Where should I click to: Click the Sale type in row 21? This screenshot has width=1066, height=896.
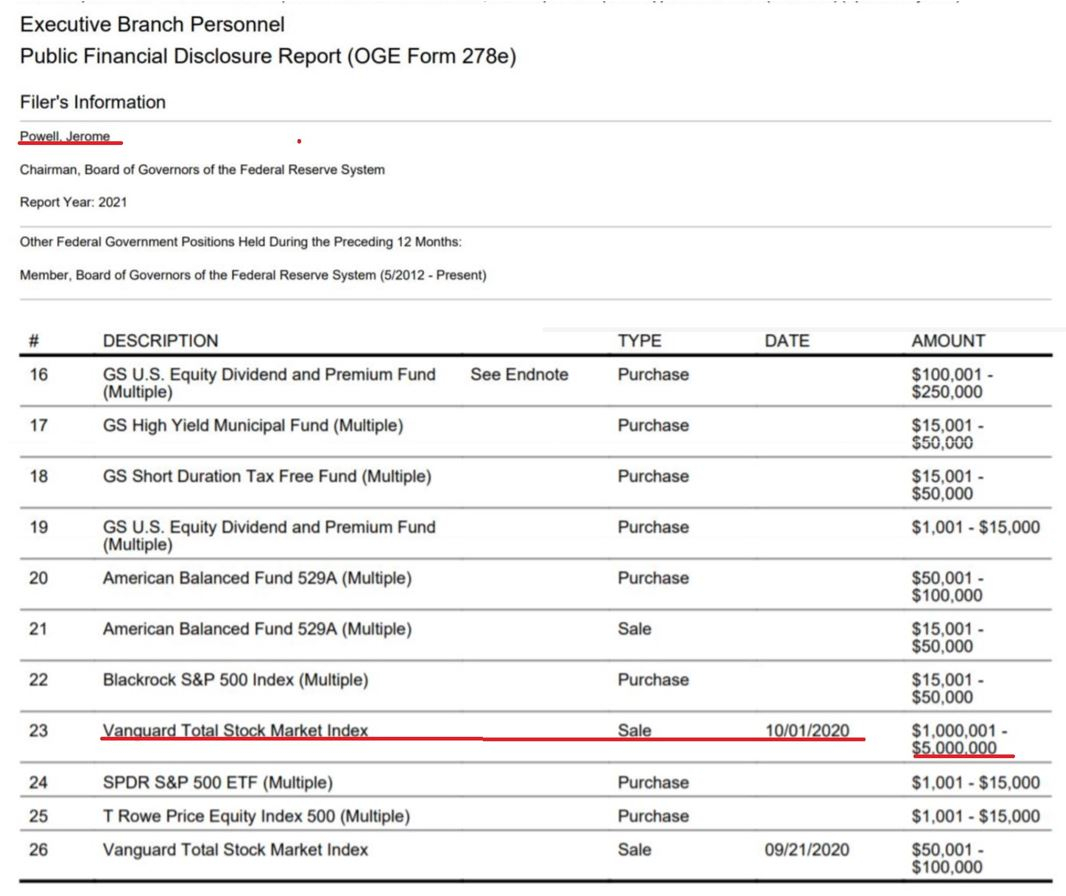pyautogui.click(x=634, y=630)
